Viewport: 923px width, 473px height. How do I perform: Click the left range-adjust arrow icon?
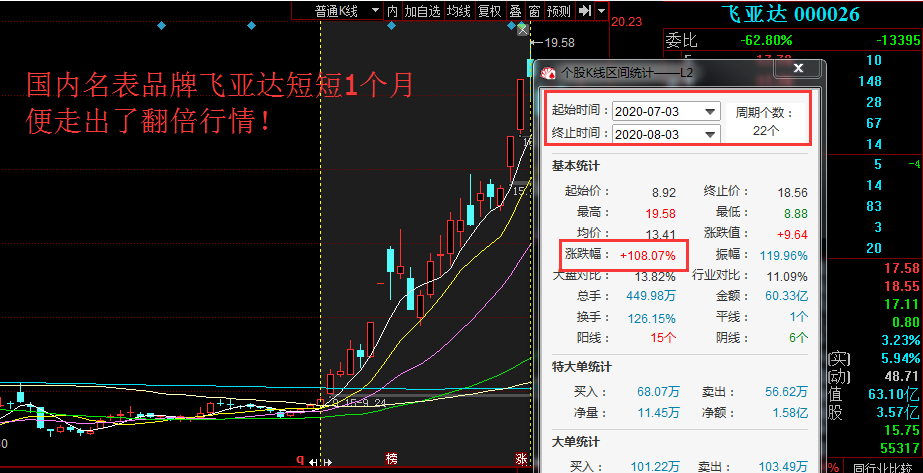click(313, 462)
